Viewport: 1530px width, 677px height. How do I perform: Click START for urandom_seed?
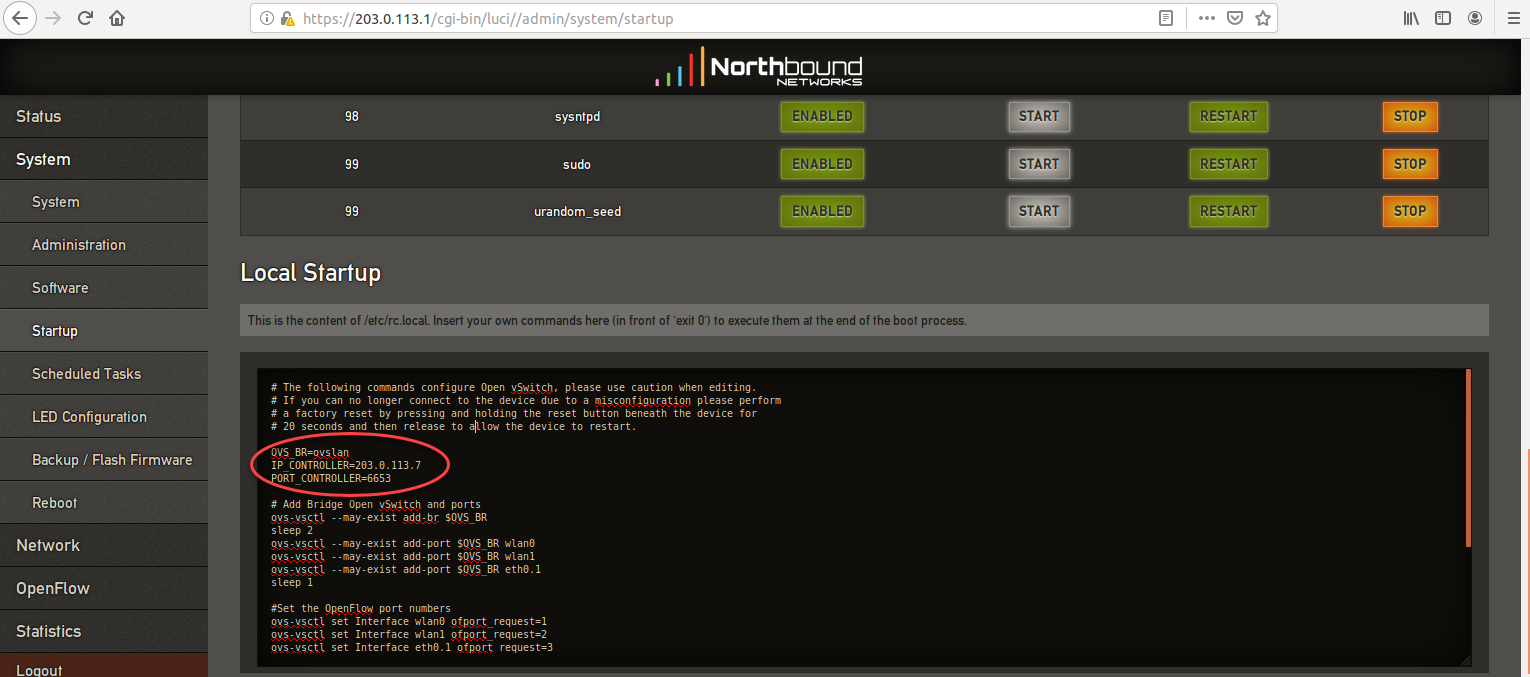tap(1039, 211)
